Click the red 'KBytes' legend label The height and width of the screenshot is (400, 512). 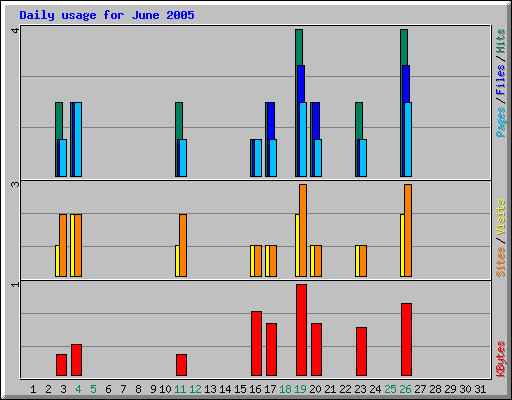[500, 359]
